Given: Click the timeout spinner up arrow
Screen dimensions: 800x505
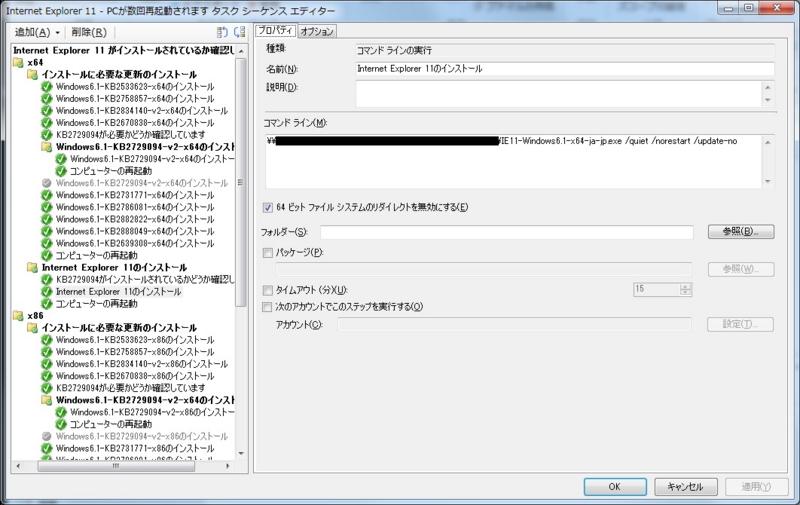Looking at the screenshot, I should coord(686,287).
